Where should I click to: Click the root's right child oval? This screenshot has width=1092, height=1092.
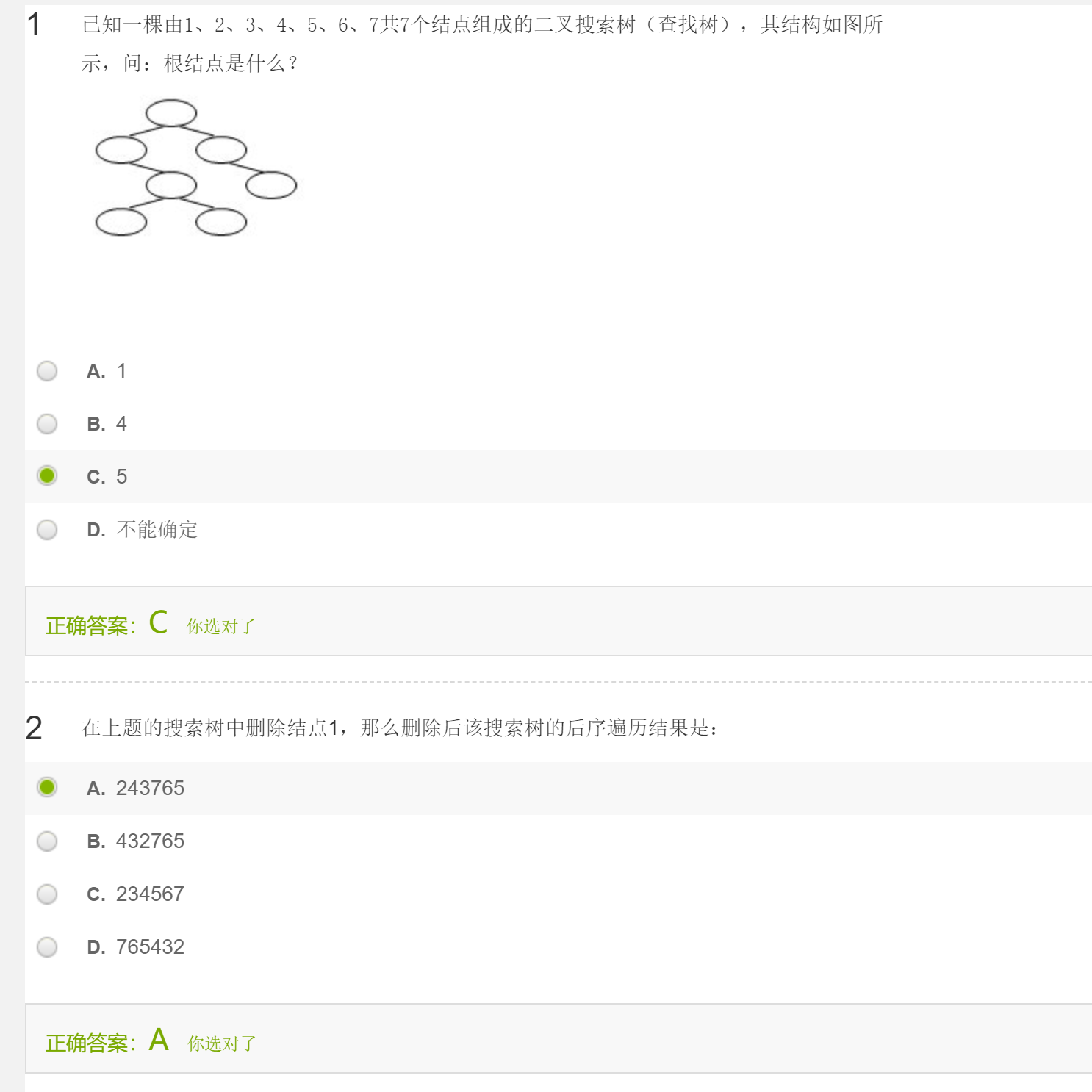221,150
